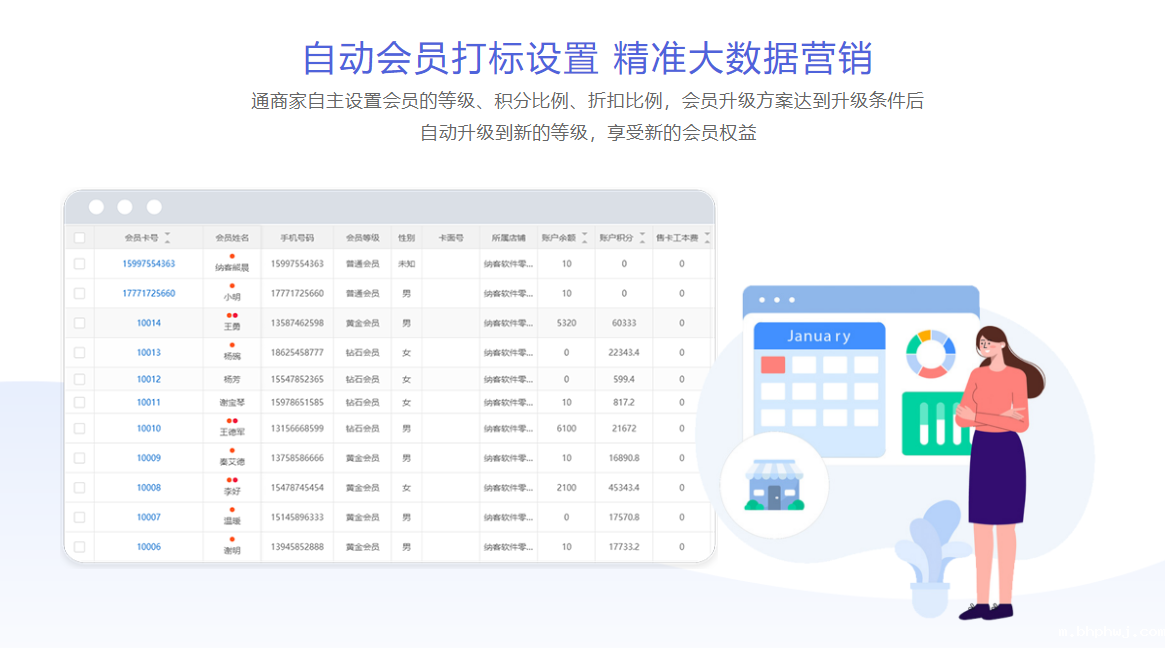
Task: Click the points value 17733.2
Action: 624,547
